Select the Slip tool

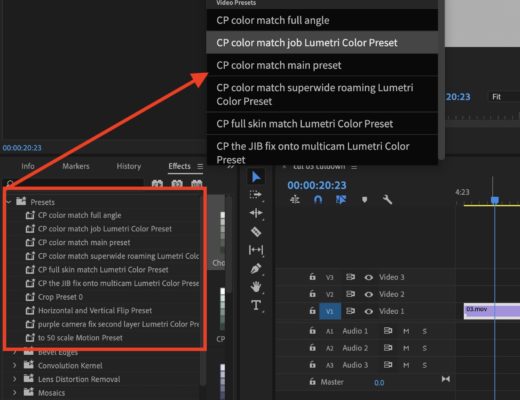(256, 250)
